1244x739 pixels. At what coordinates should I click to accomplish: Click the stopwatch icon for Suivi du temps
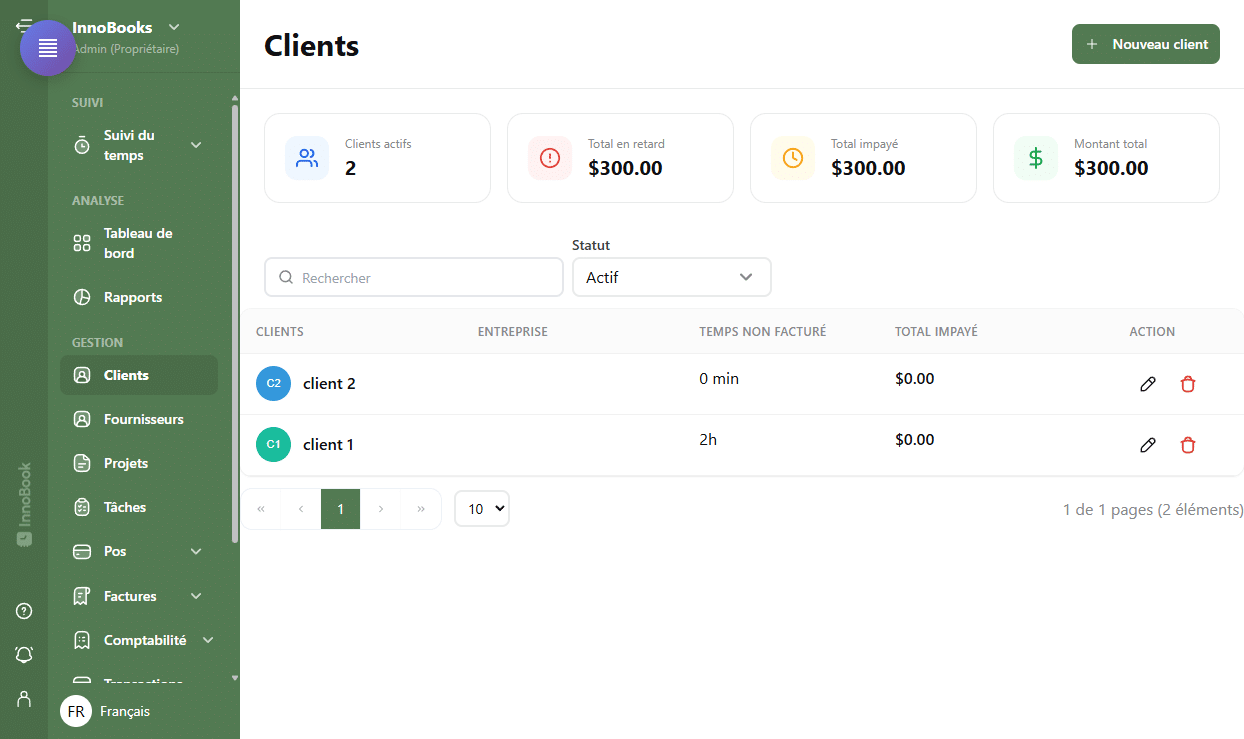[x=82, y=145]
